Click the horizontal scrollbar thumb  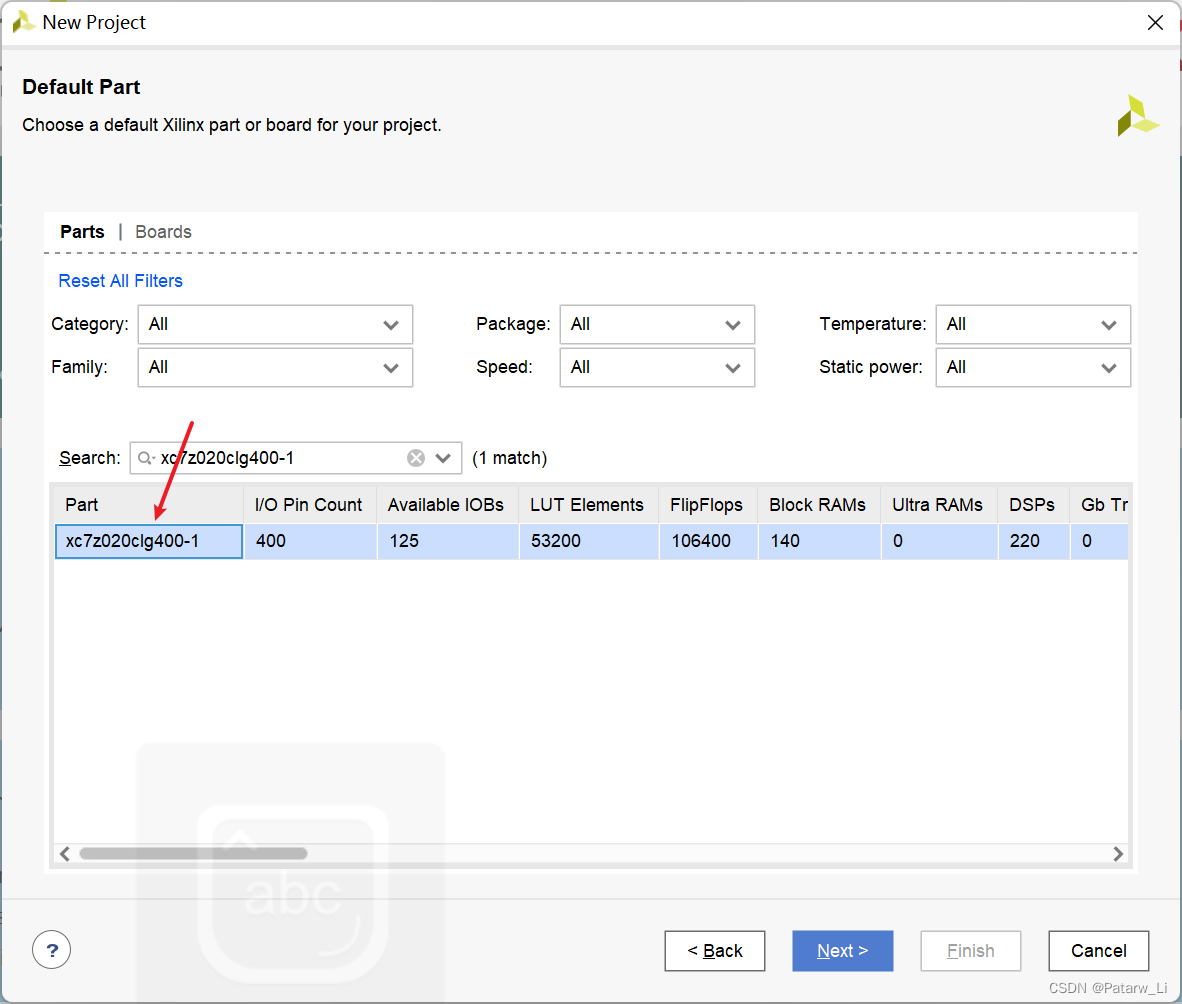(x=194, y=853)
